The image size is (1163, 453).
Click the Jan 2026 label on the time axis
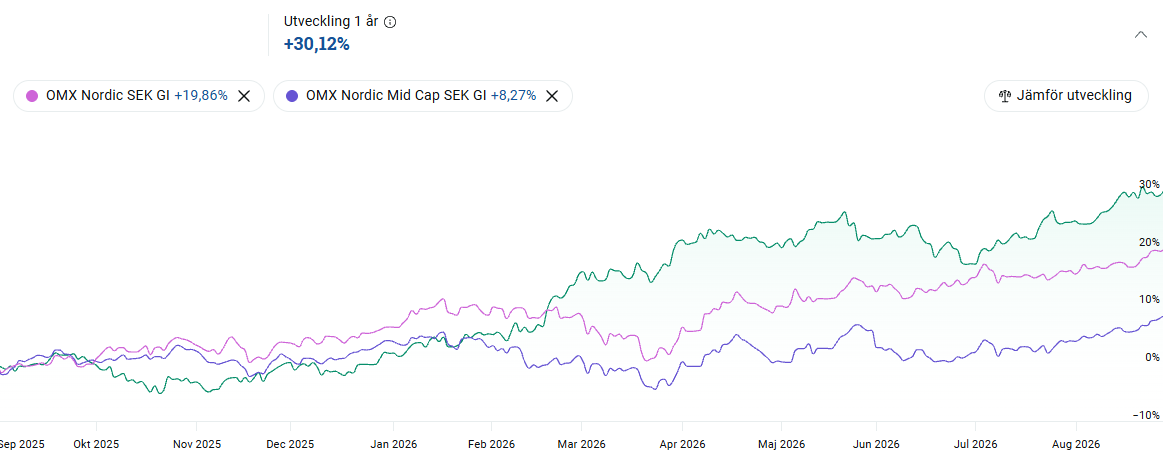pos(393,444)
